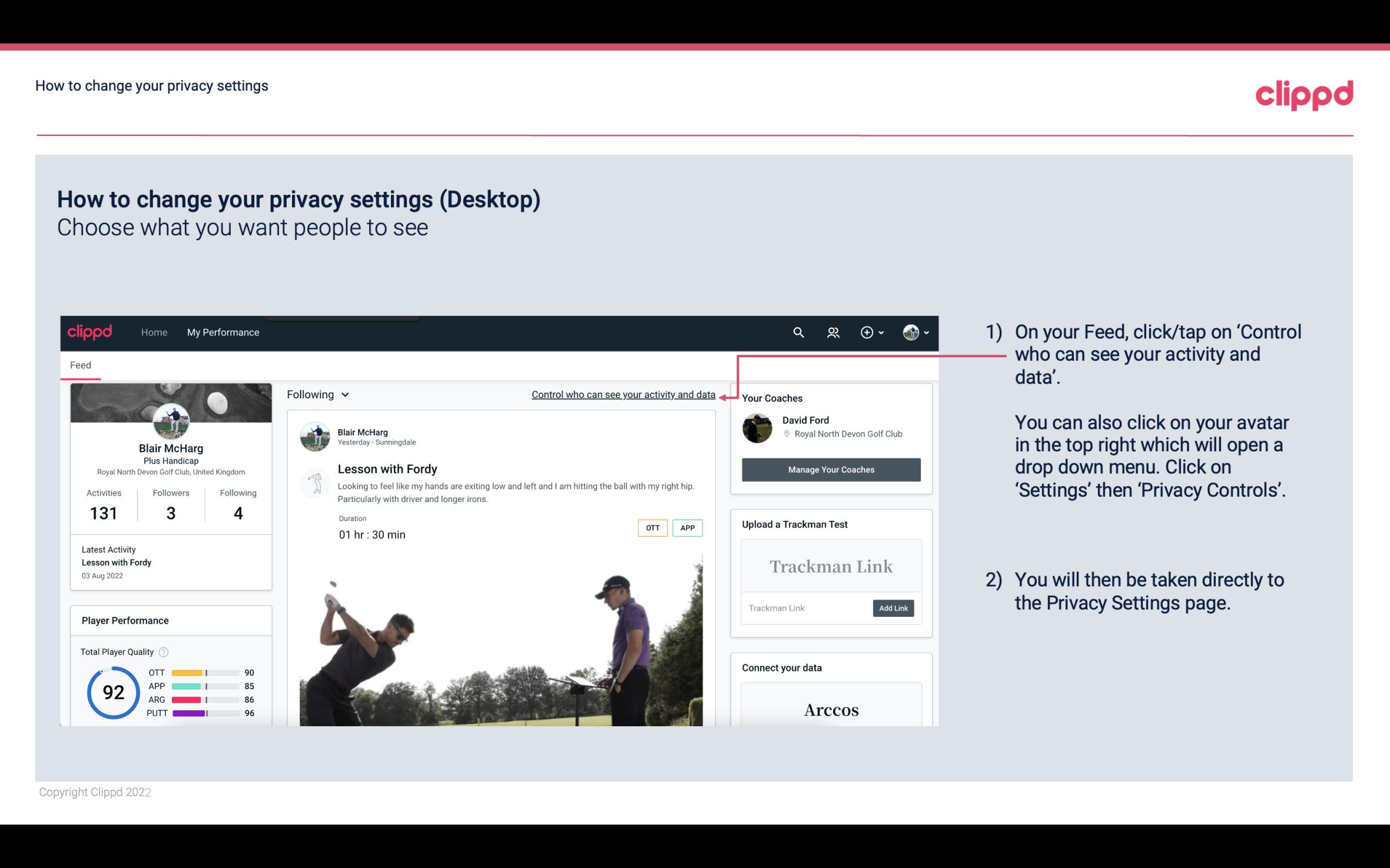Expand the Following dropdown on feed

point(317,394)
